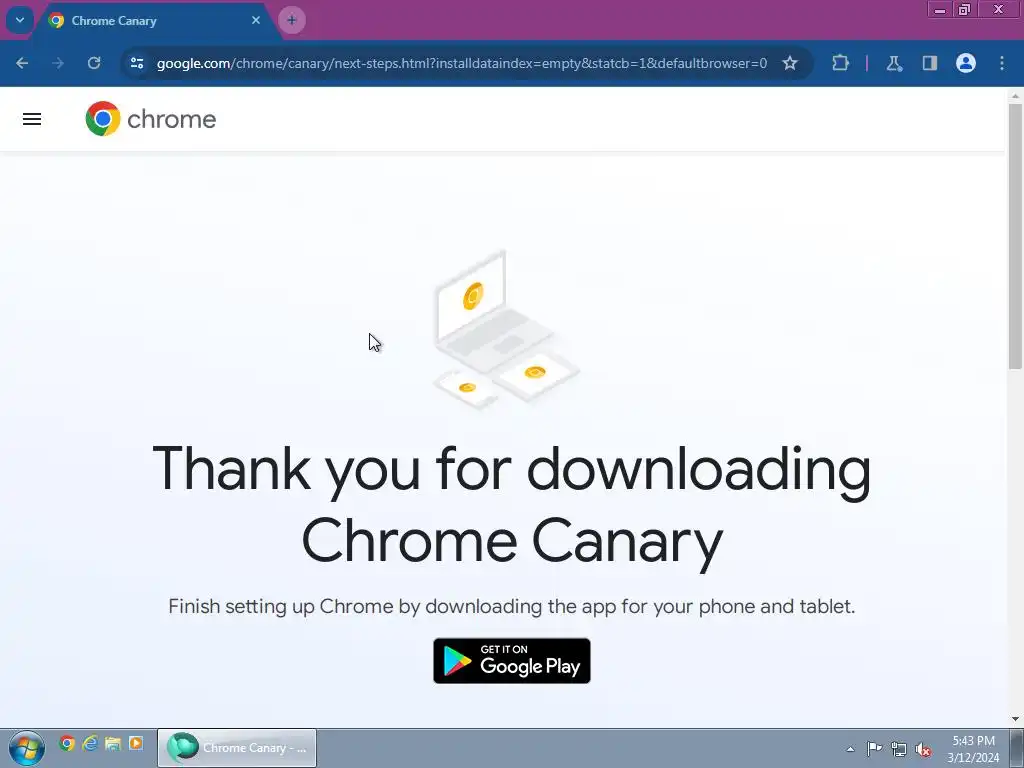Open the tab search dropdown arrow
This screenshot has width=1024, height=768.
click(x=20, y=20)
